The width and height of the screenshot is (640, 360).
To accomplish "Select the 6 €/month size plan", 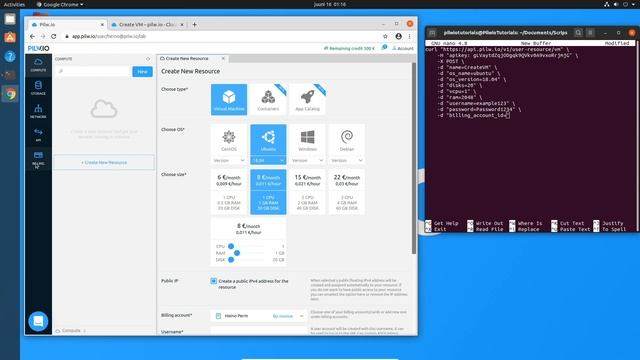I will point(229,192).
